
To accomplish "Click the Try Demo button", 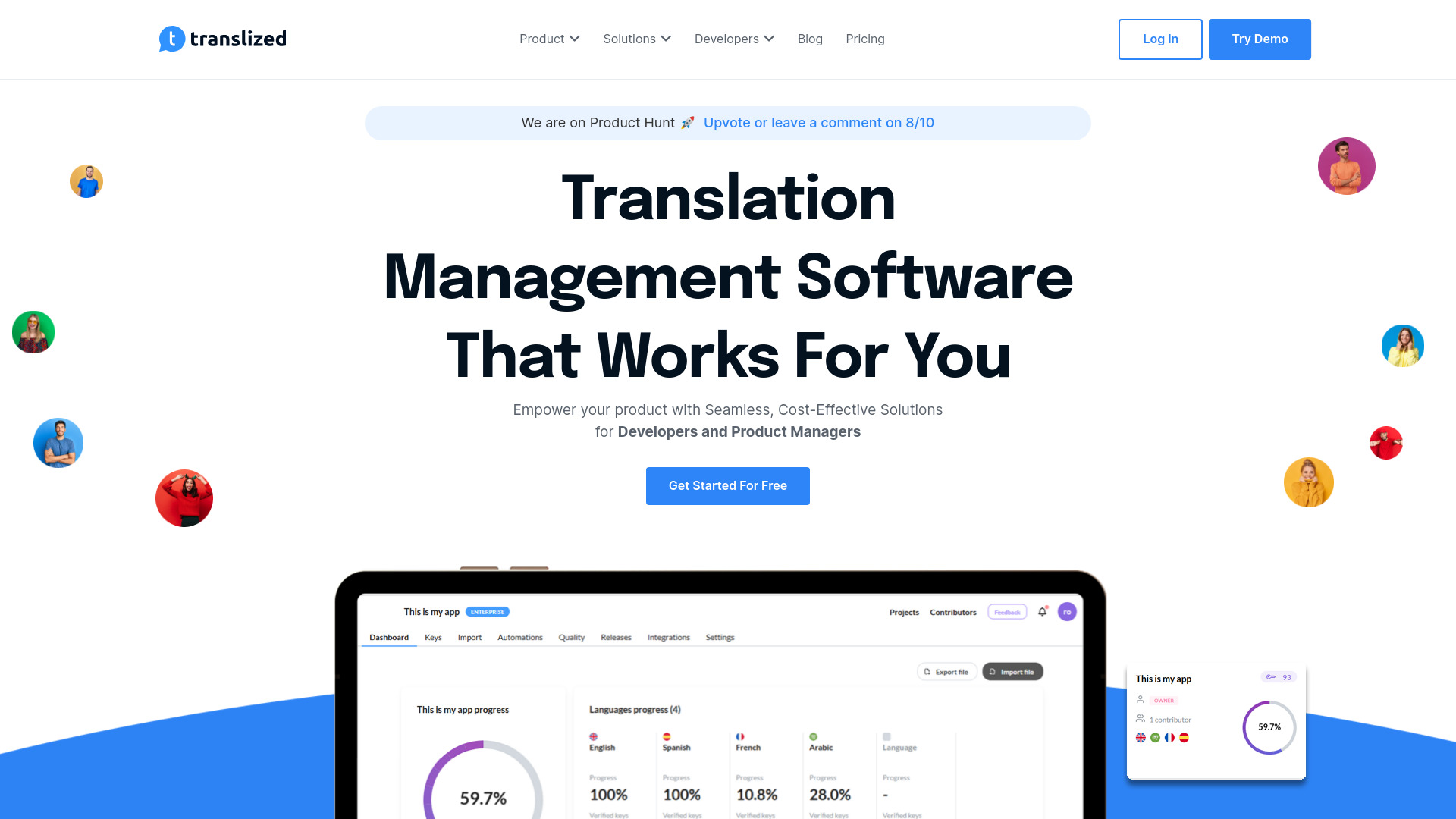I will 1260,39.
